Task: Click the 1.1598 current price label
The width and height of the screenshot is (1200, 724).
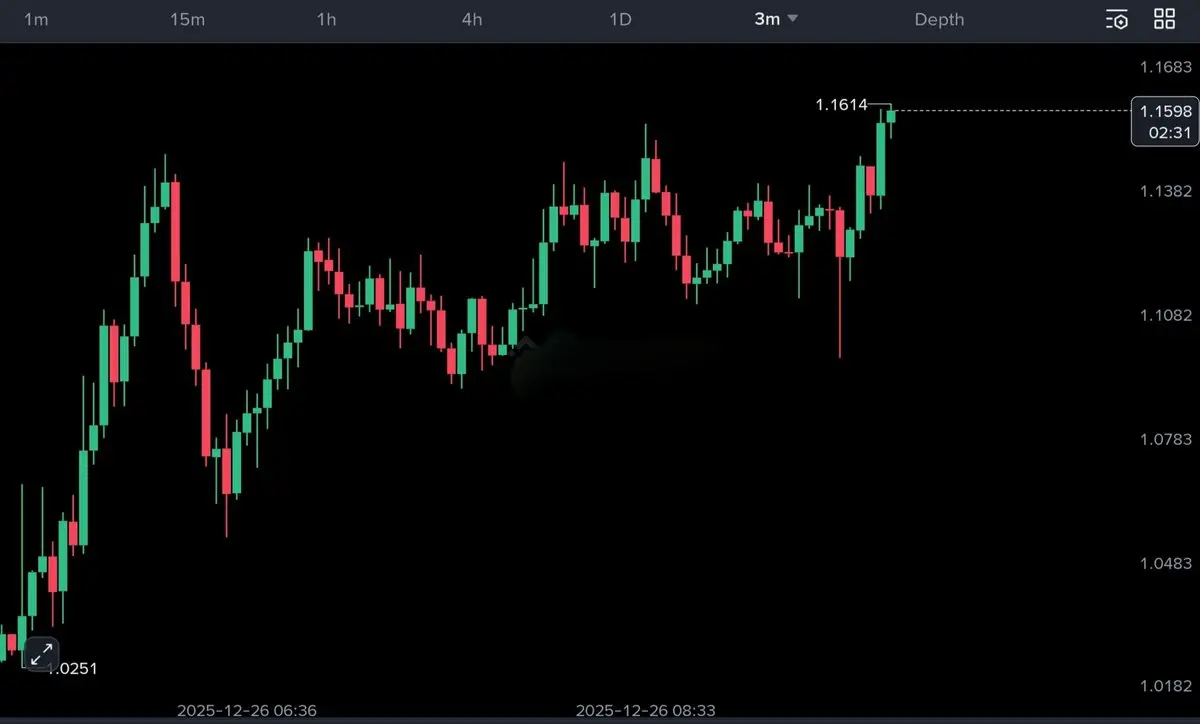Action: pos(1164,112)
